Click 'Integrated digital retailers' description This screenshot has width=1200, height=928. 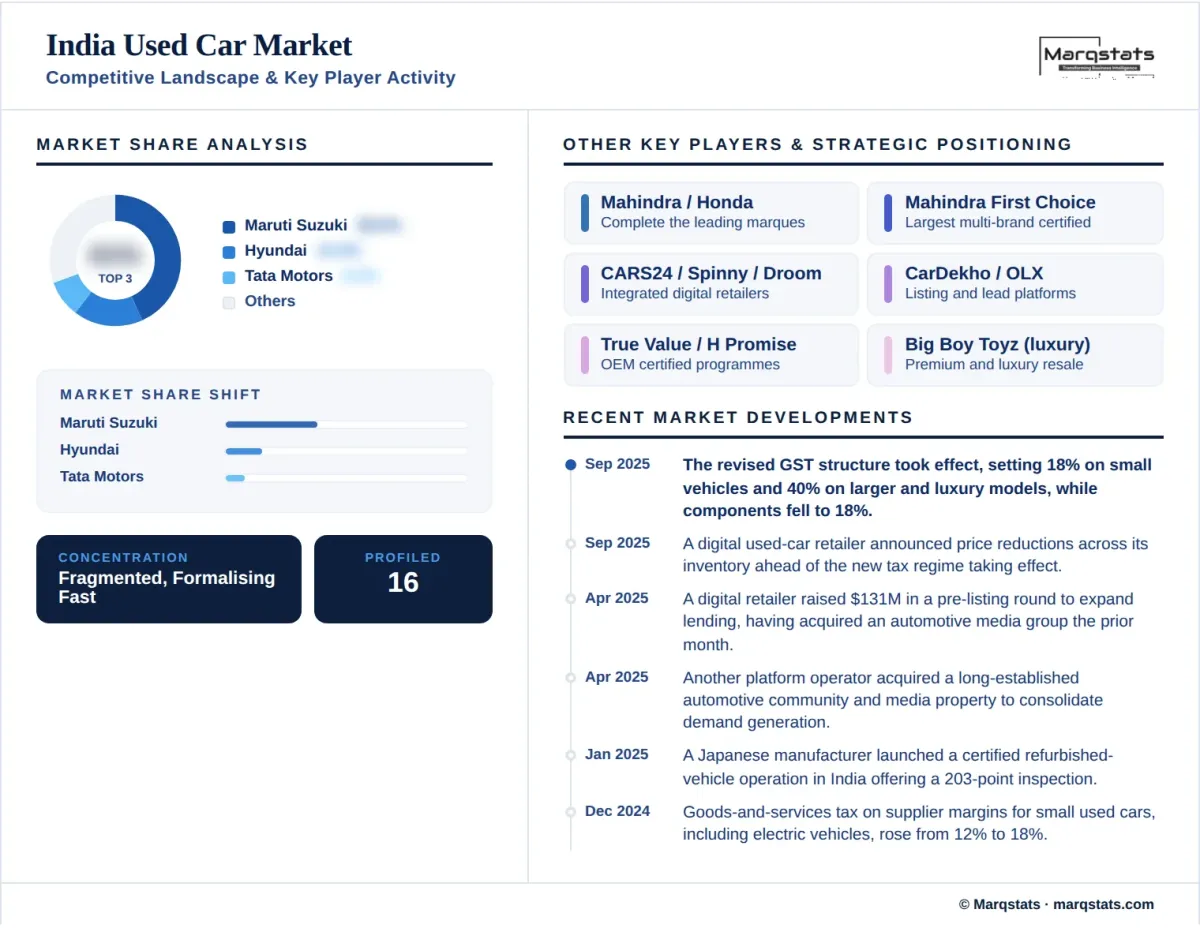[x=685, y=293]
